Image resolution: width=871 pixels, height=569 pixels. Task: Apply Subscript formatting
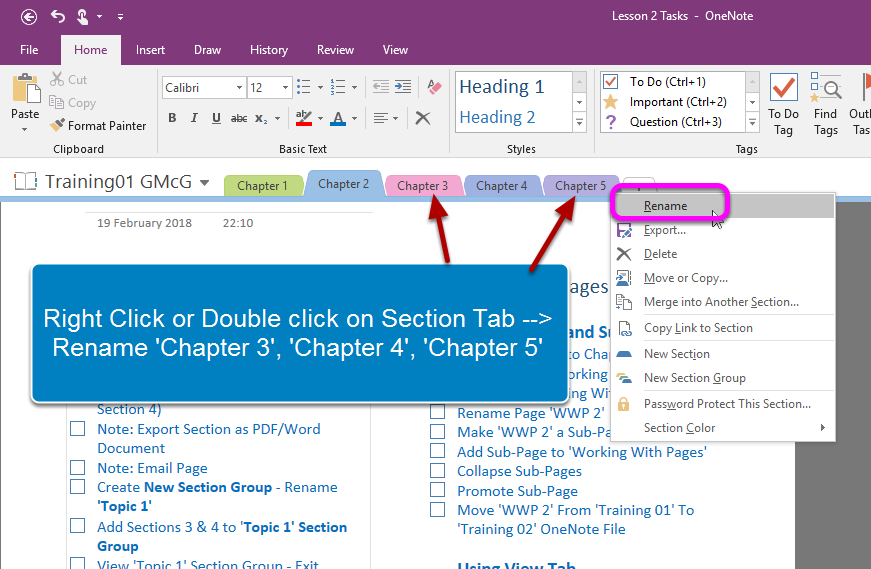click(261, 118)
